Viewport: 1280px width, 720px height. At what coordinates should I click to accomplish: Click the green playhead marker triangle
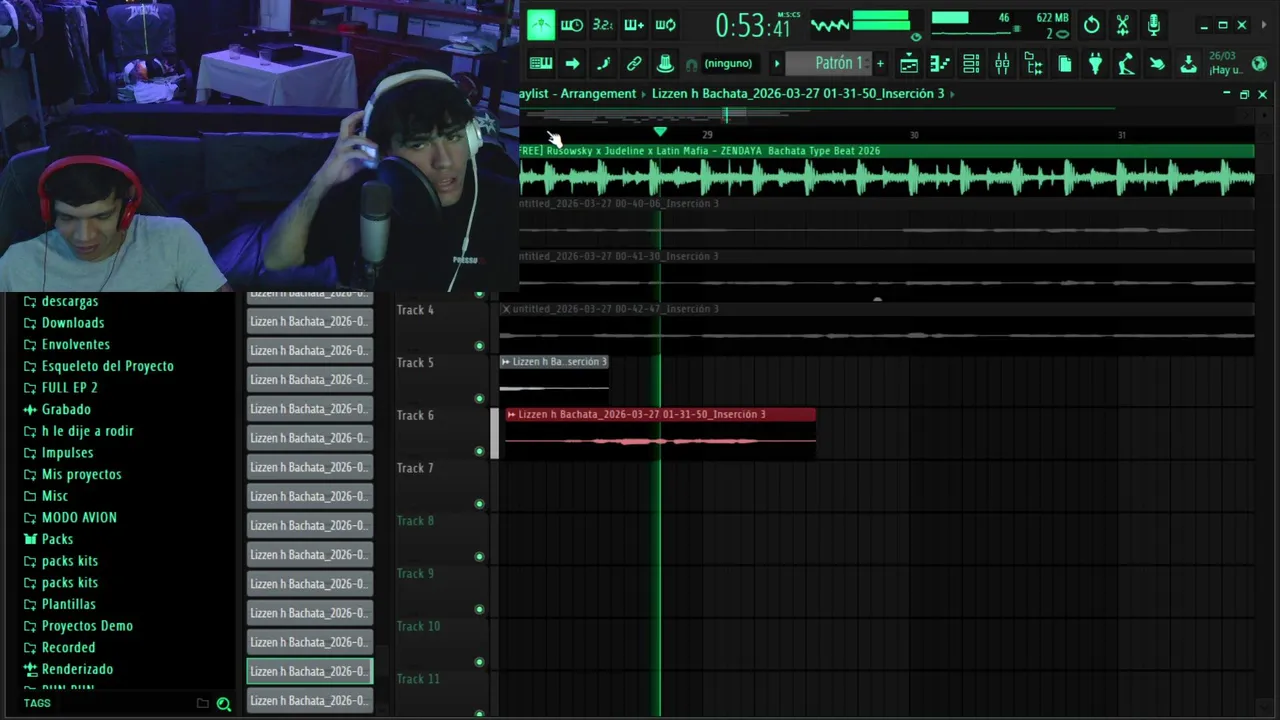click(x=660, y=132)
